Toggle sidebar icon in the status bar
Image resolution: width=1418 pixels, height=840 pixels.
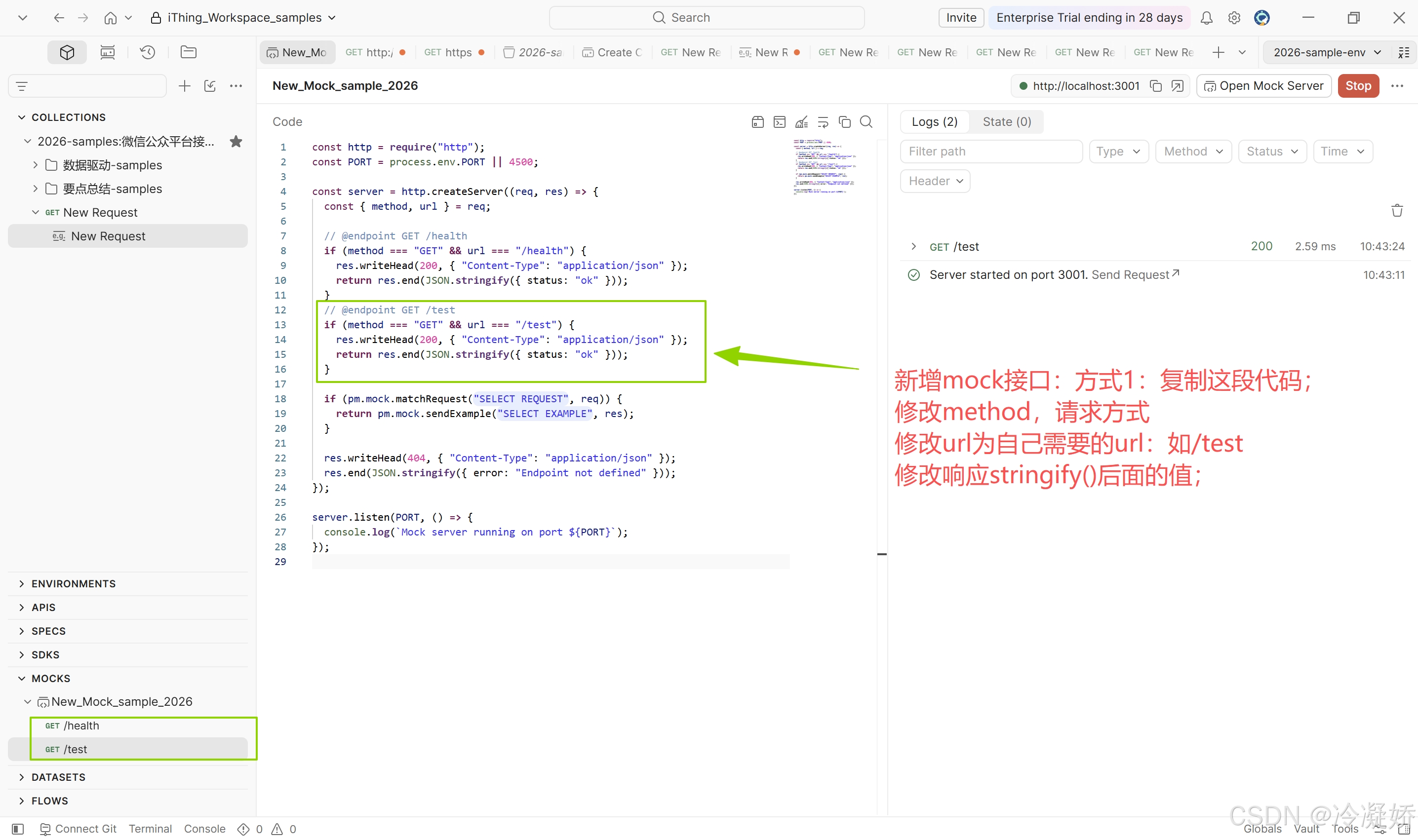[x=18, y=829]
